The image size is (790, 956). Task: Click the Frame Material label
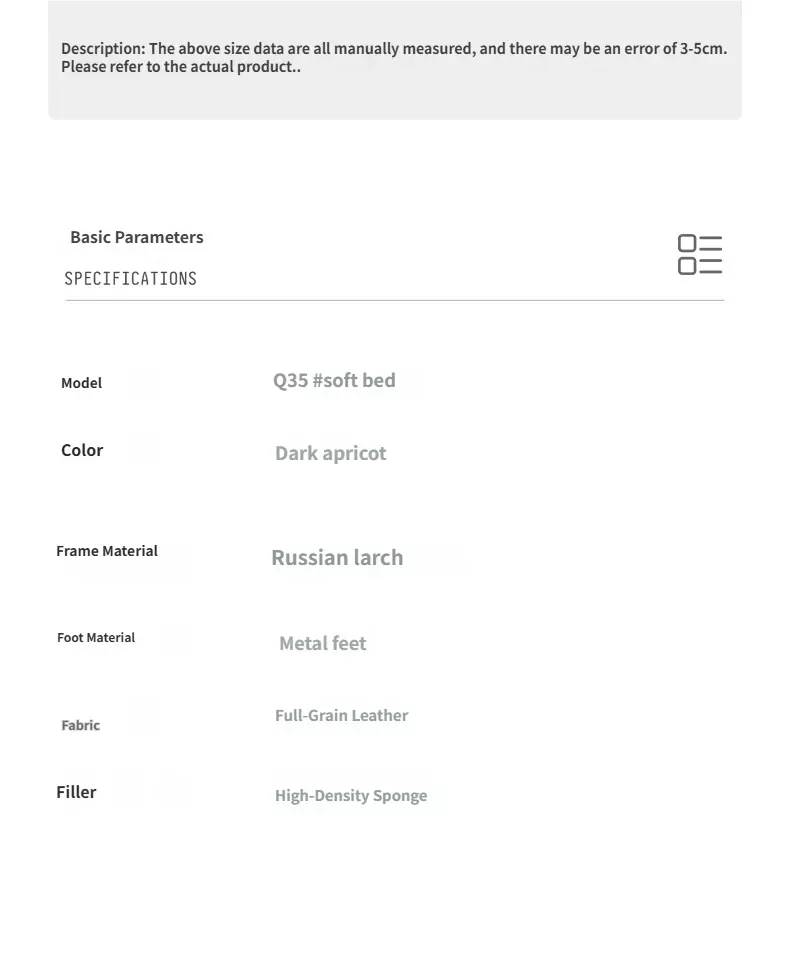(107, 551)
